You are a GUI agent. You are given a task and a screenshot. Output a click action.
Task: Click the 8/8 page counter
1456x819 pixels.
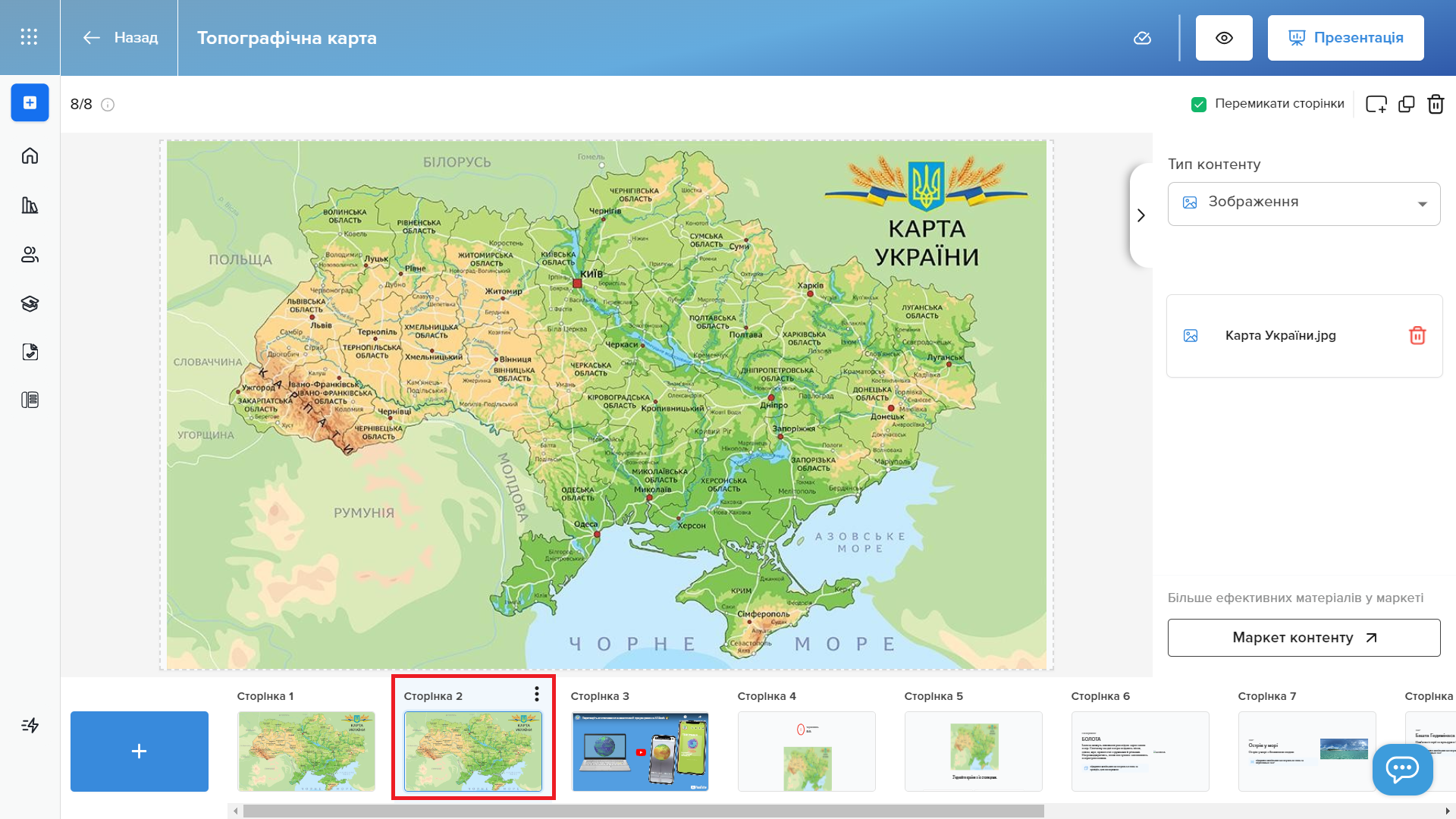point(81,105)
